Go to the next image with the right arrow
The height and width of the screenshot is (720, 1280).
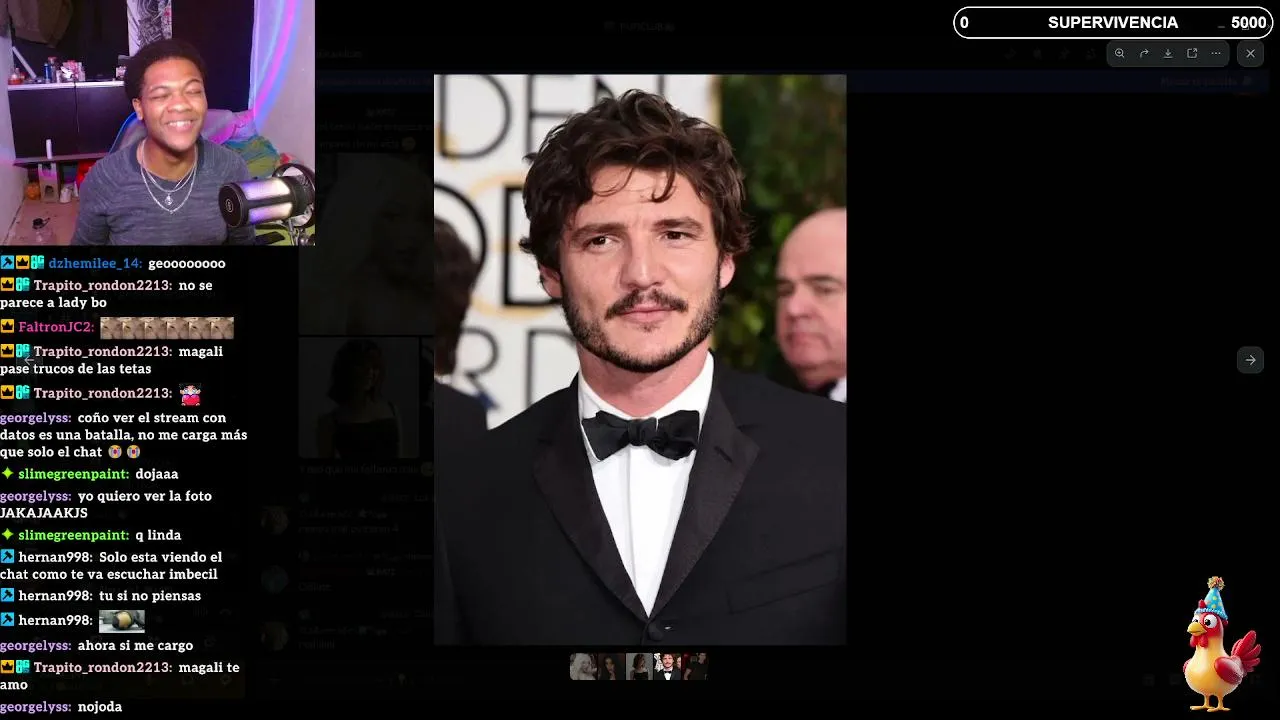coord(1250,360)
